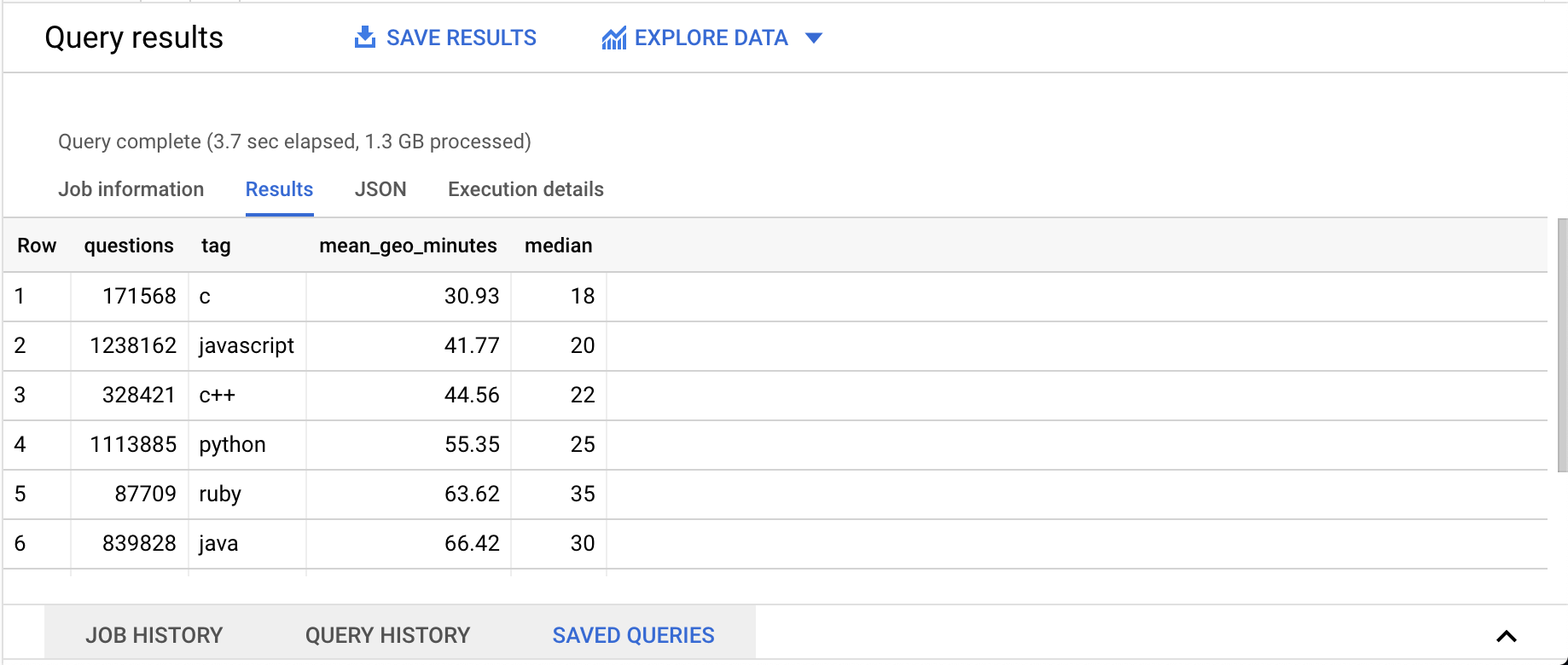Select the median value 20

pyautogui.click(x=559, y=346)
